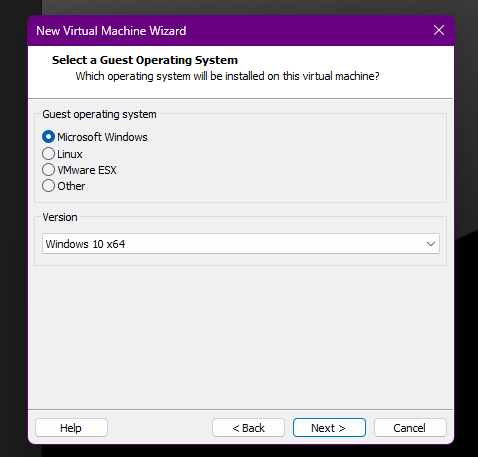This screenshot has width=478, height=457.
Task: Click the Version group label
Action: (60, 217)
